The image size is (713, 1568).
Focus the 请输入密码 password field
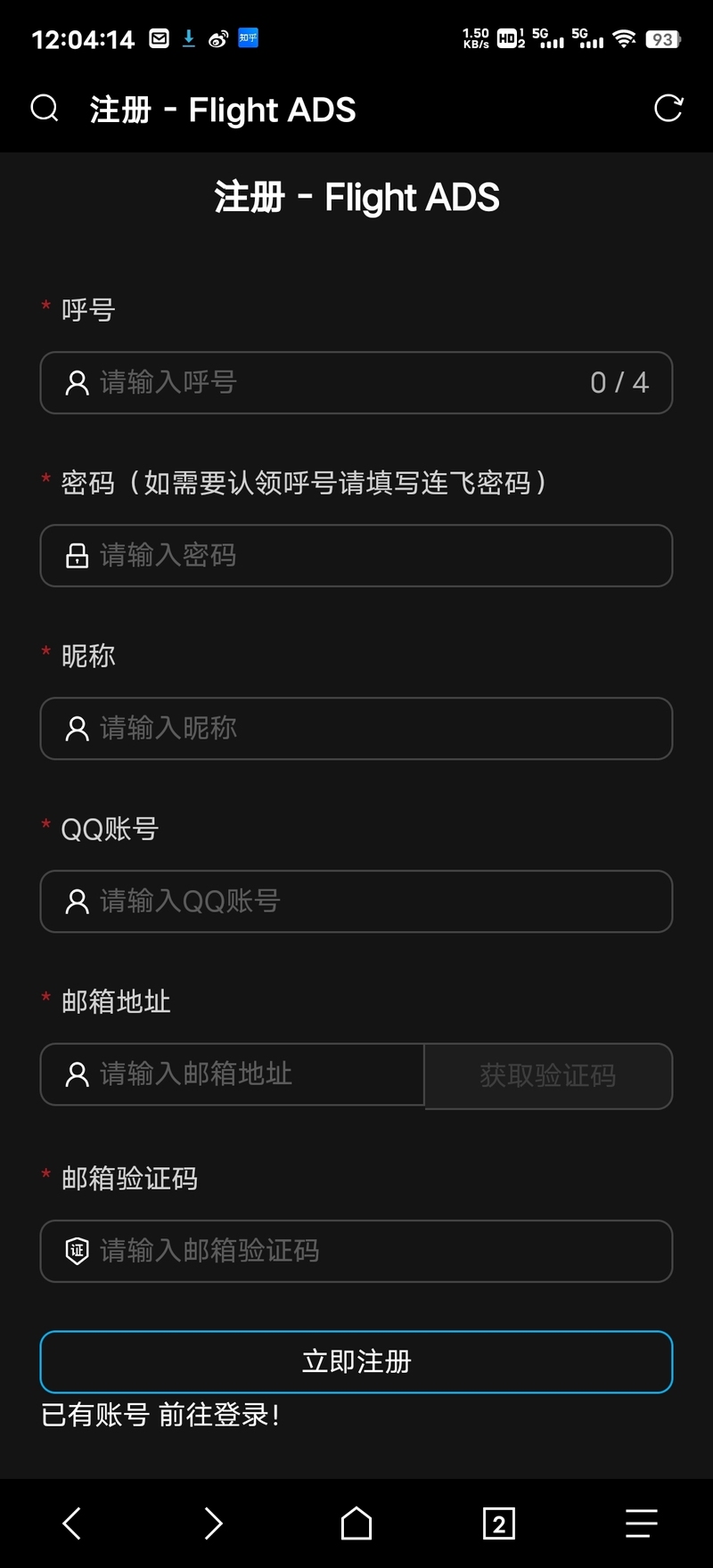coord(374,556)
